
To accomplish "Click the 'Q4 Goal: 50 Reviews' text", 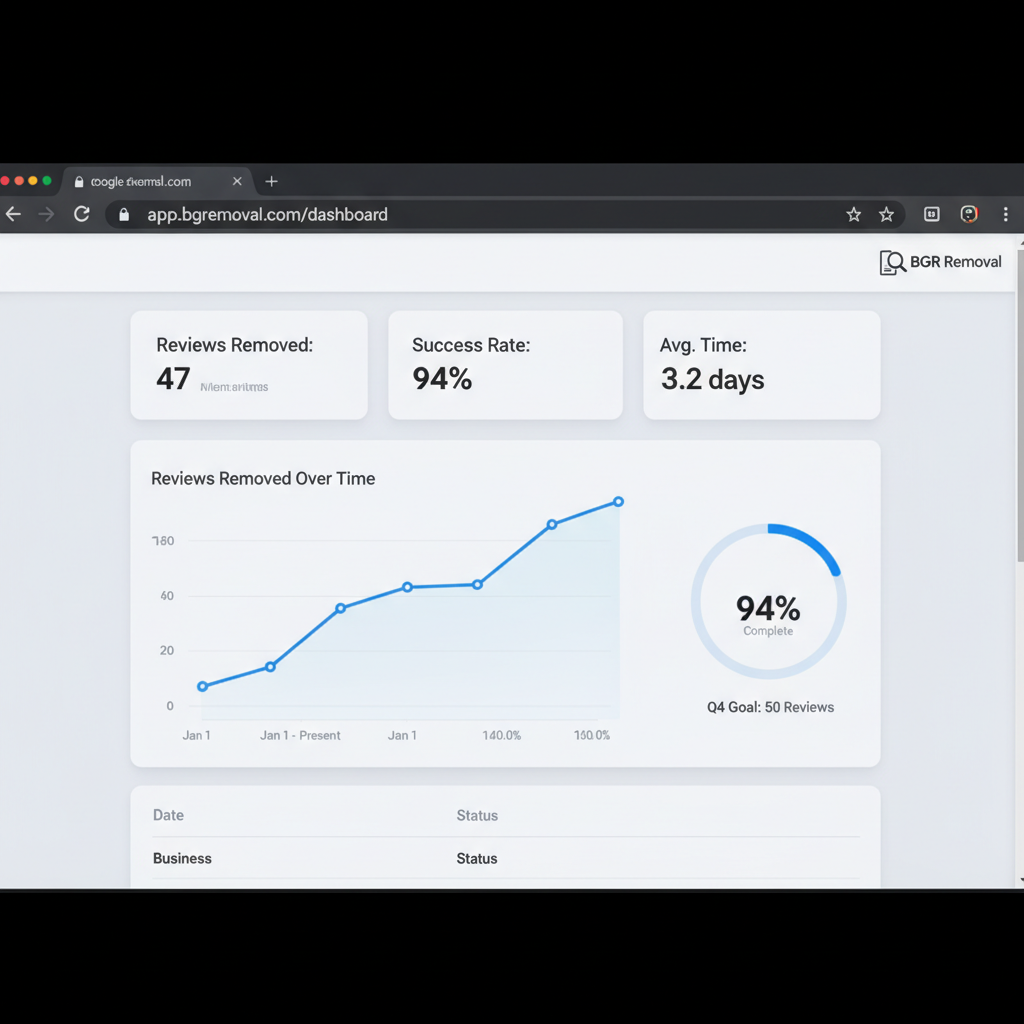I will point(771,707).
